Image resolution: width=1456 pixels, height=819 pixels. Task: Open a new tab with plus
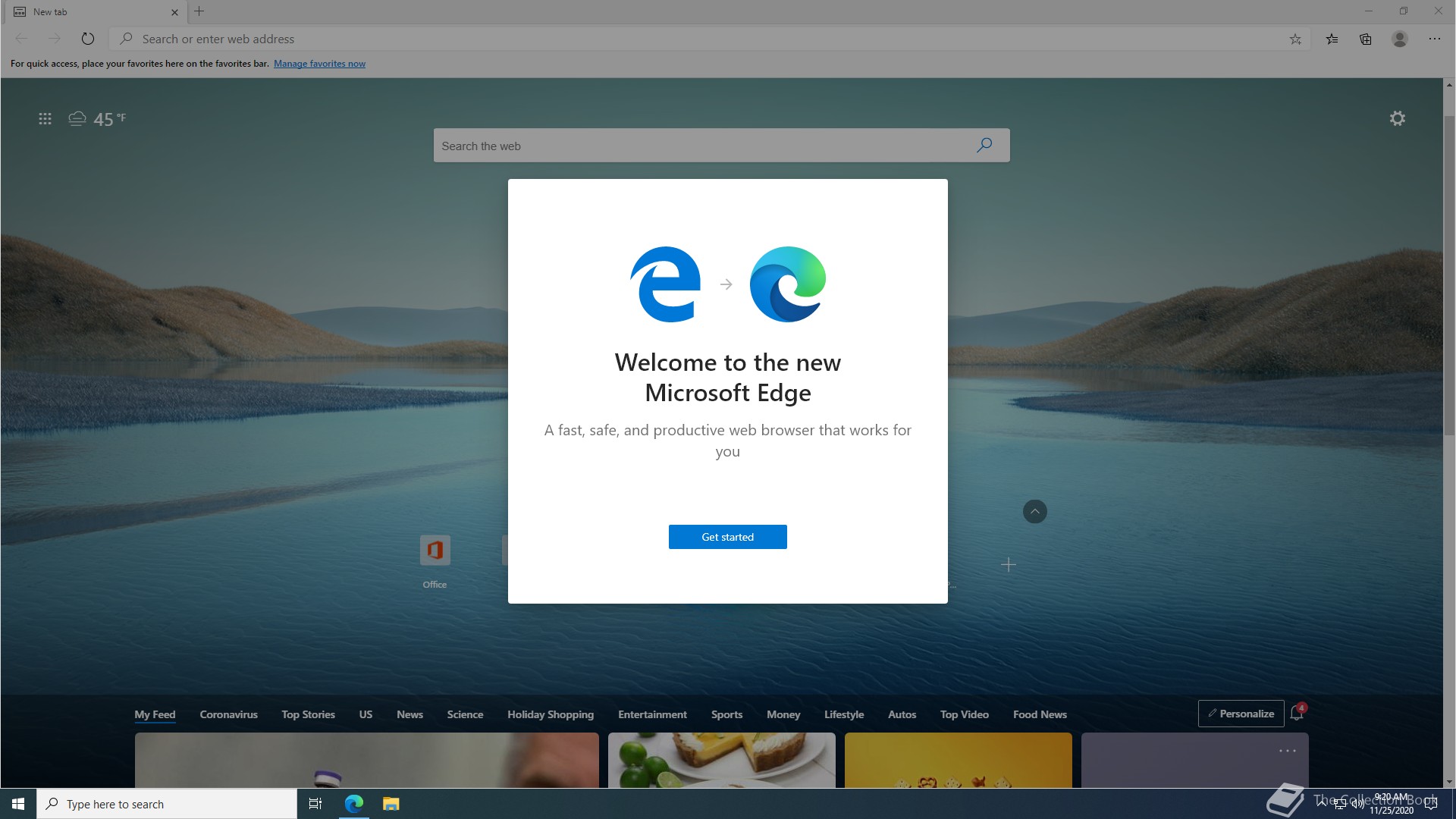tap(199, 11)
